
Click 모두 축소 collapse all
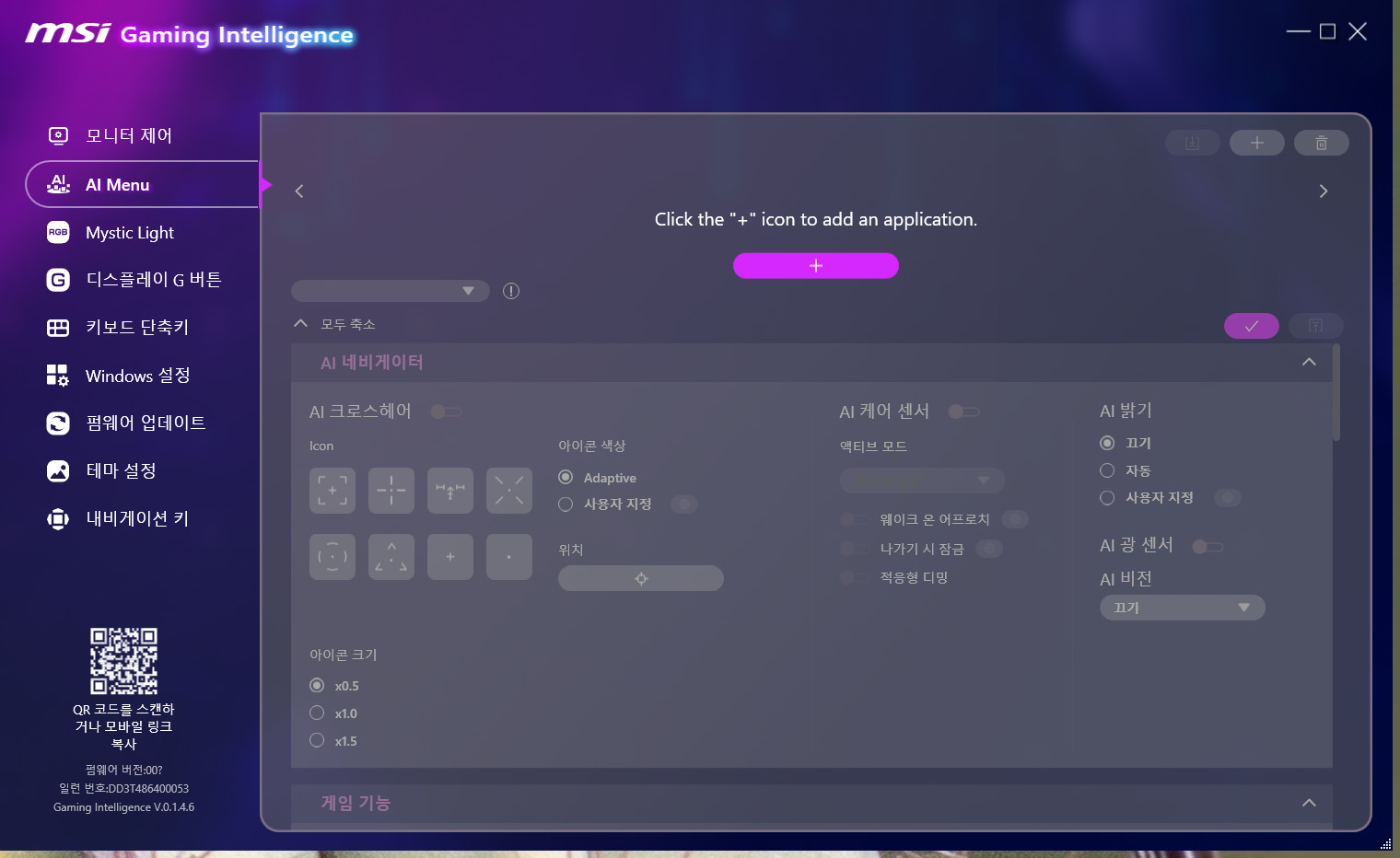pyautogui.click(x=347, y=324)
